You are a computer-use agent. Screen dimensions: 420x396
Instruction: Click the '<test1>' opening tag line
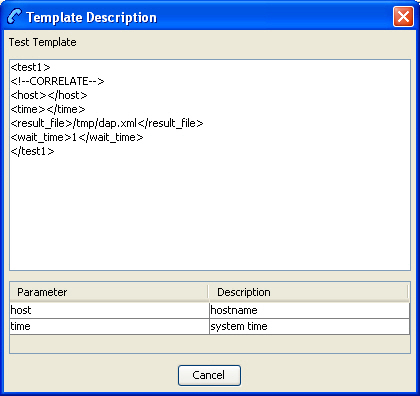pos(31,67)
